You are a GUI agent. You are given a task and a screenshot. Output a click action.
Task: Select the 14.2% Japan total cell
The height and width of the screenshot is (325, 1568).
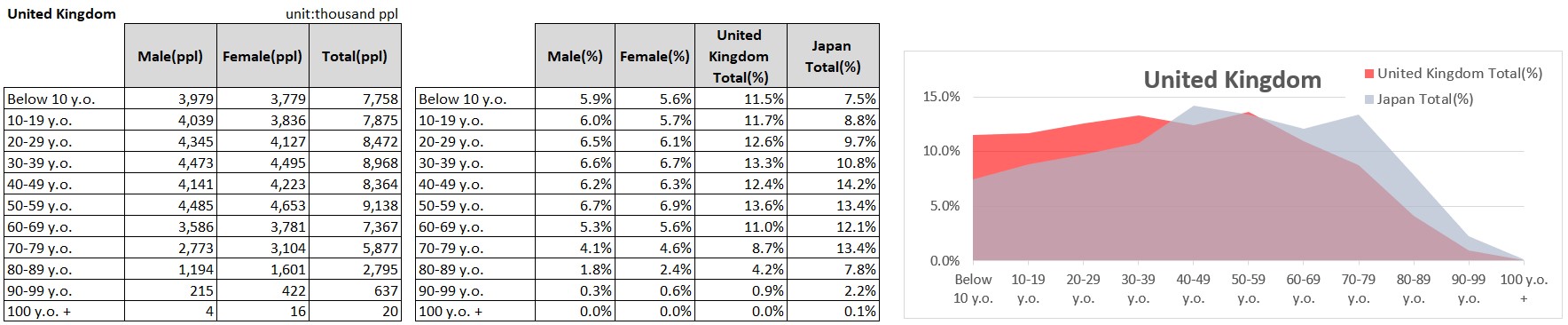[833, 184]
